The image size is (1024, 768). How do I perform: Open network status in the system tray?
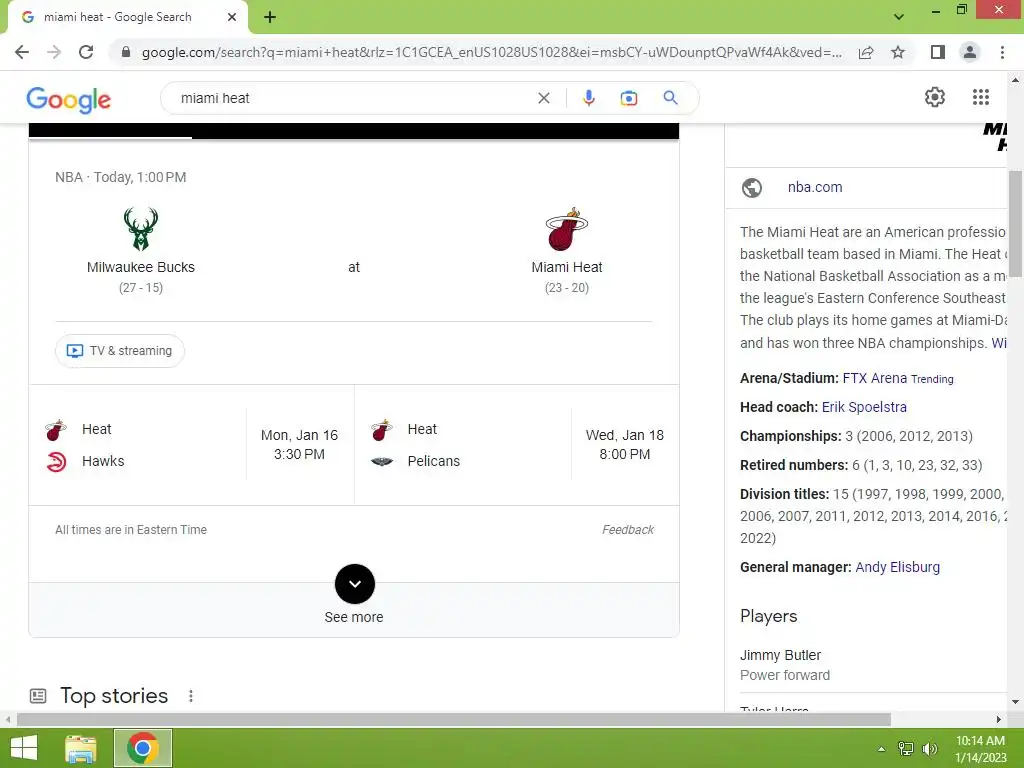[x=906, y=749]
